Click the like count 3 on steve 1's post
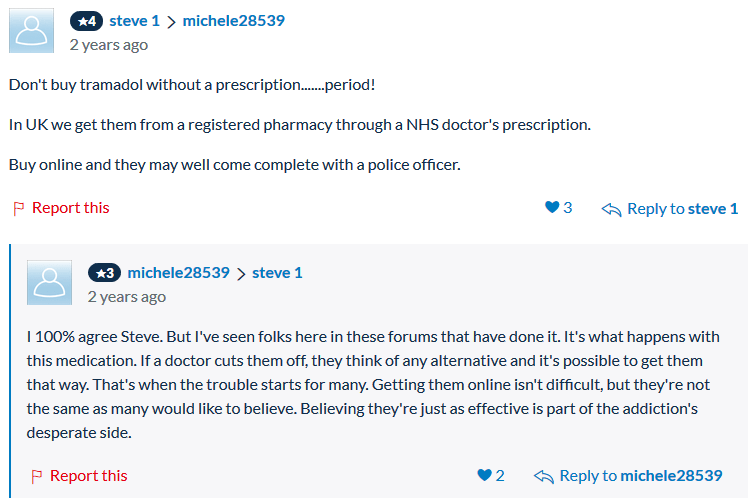 568,207
